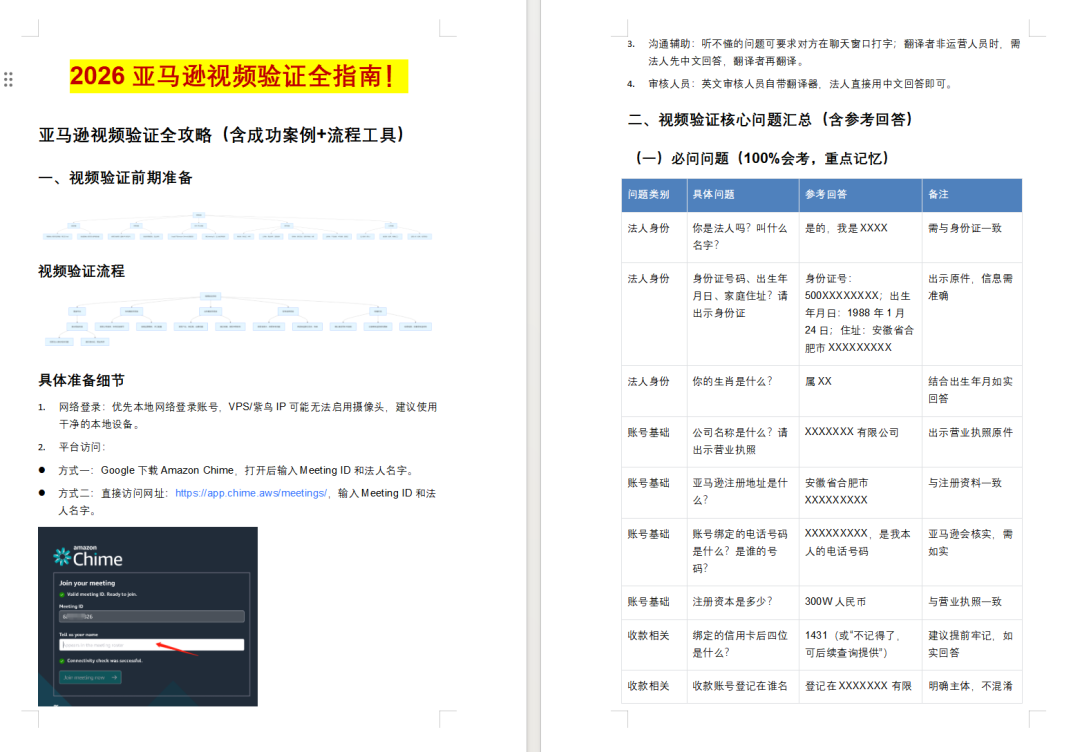Click the note 出示原件,信息需准确
This screenshot has width=1080, height=752.
pyautogui.click(x=970, y=287)
